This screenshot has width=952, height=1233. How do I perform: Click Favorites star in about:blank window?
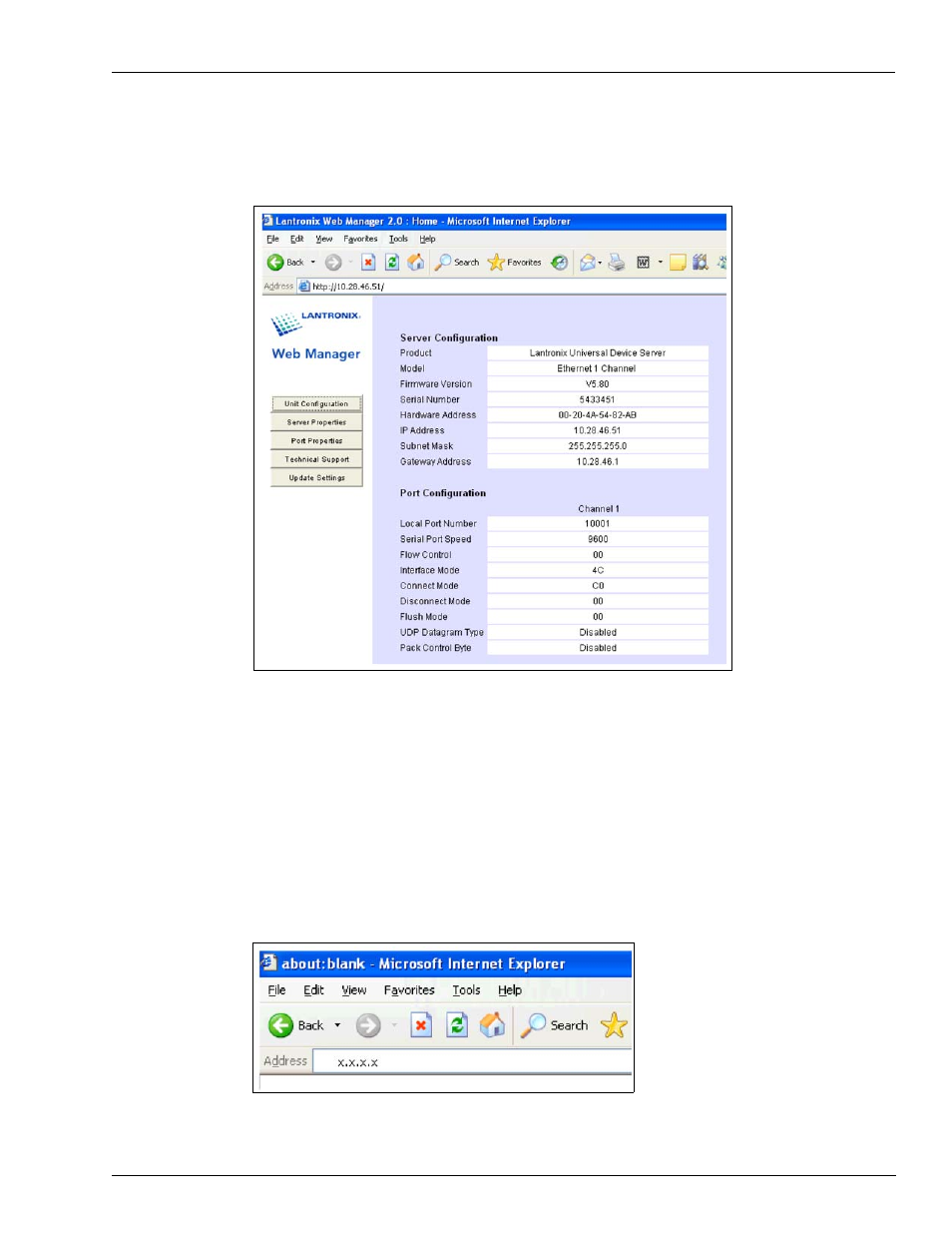click(x=614, y=1025)
